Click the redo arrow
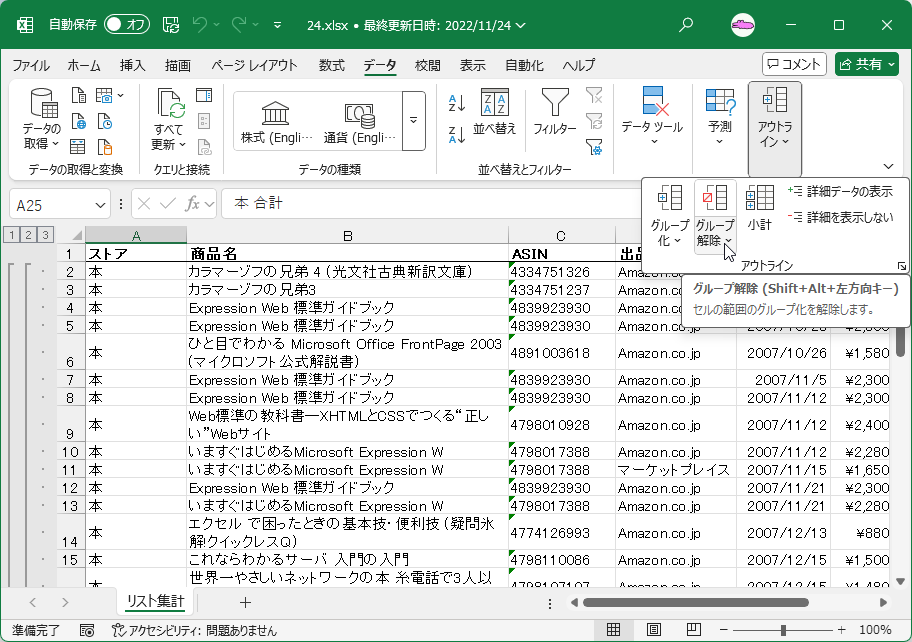The height and width of the screenshot is (642, 912). point(238,24)
